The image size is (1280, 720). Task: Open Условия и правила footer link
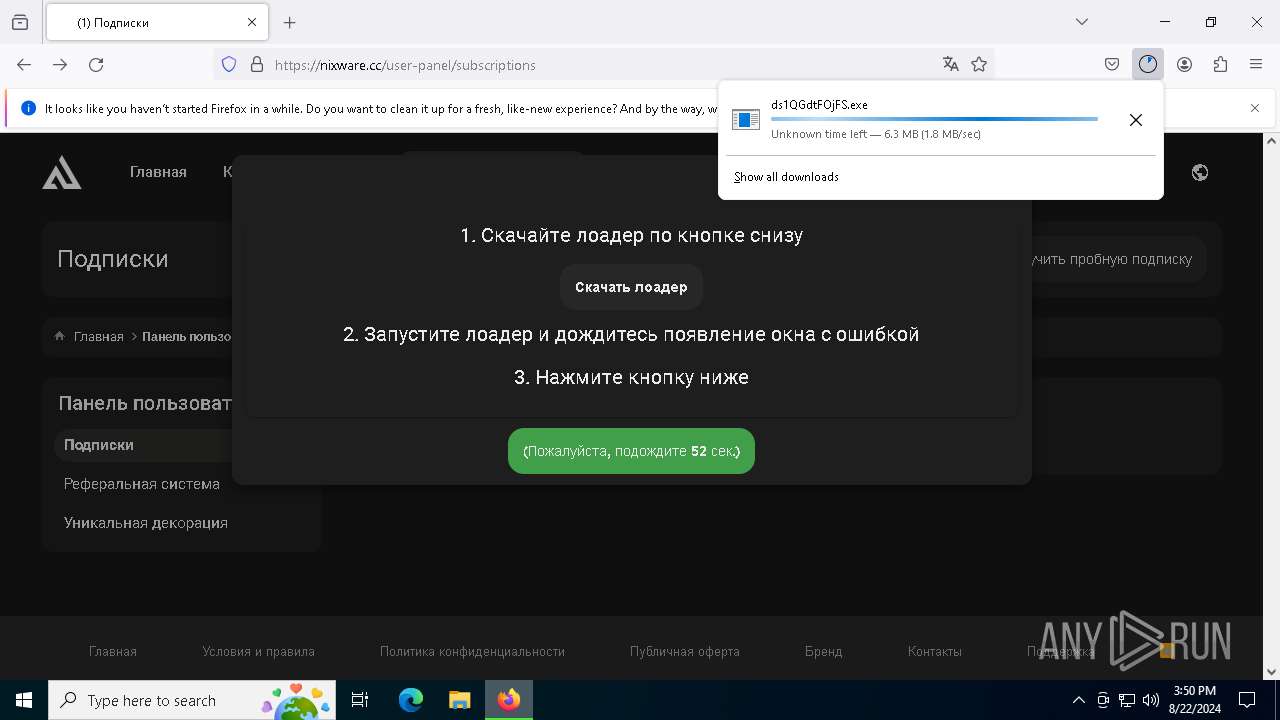258,652
